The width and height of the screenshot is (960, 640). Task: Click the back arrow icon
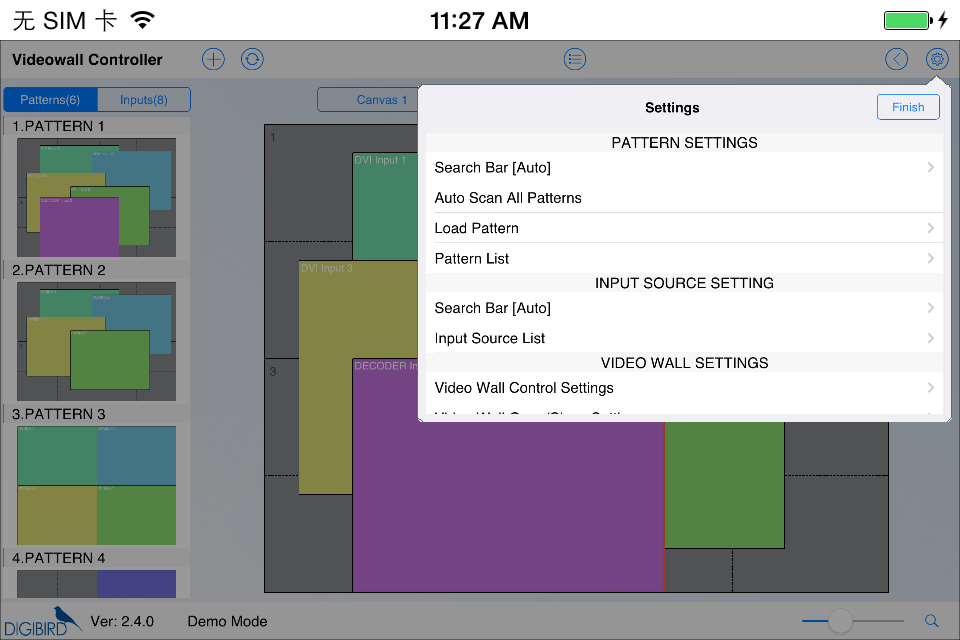[x=896, y=59]
